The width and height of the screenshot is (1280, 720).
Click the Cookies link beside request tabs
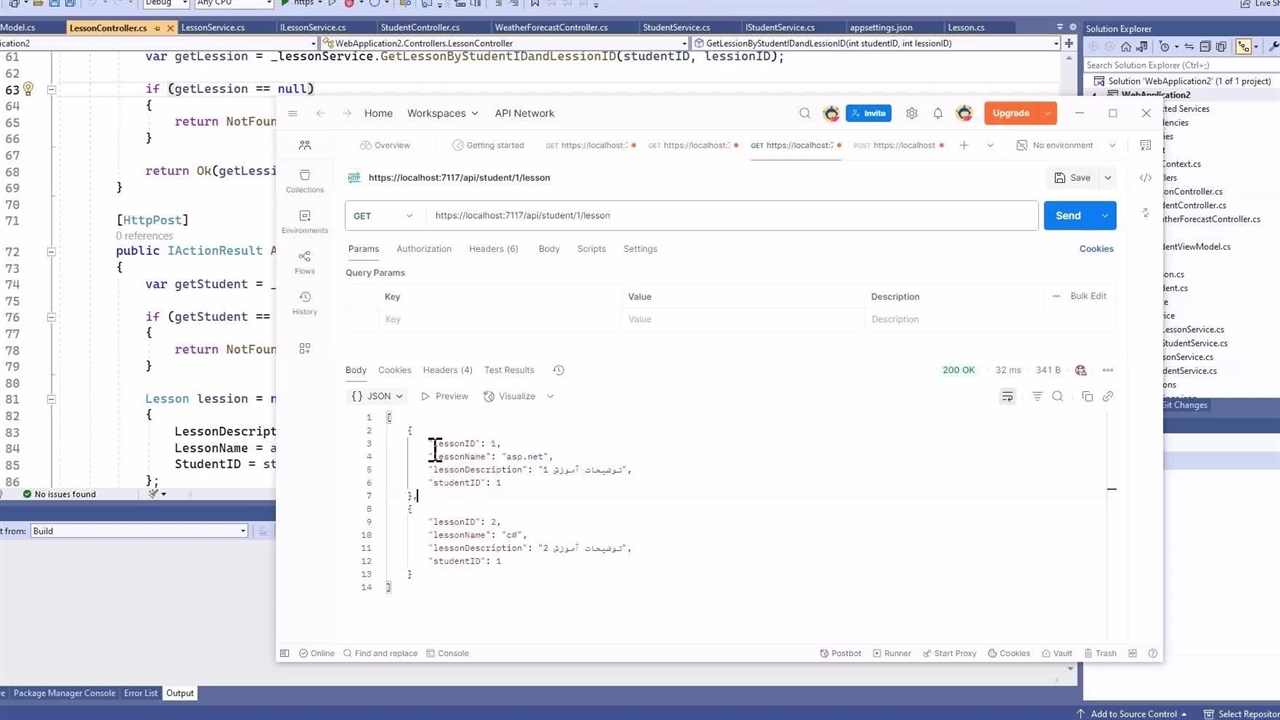pyautogui.click(x=1096, y=249)
